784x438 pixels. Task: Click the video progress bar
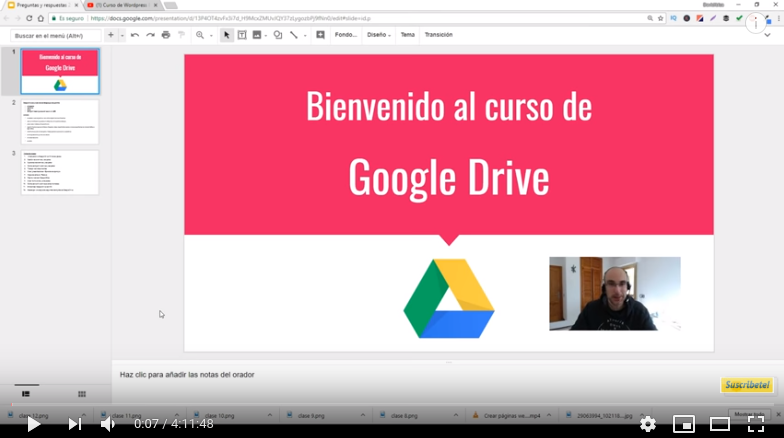pyautogui.click(x=392, y=404)
